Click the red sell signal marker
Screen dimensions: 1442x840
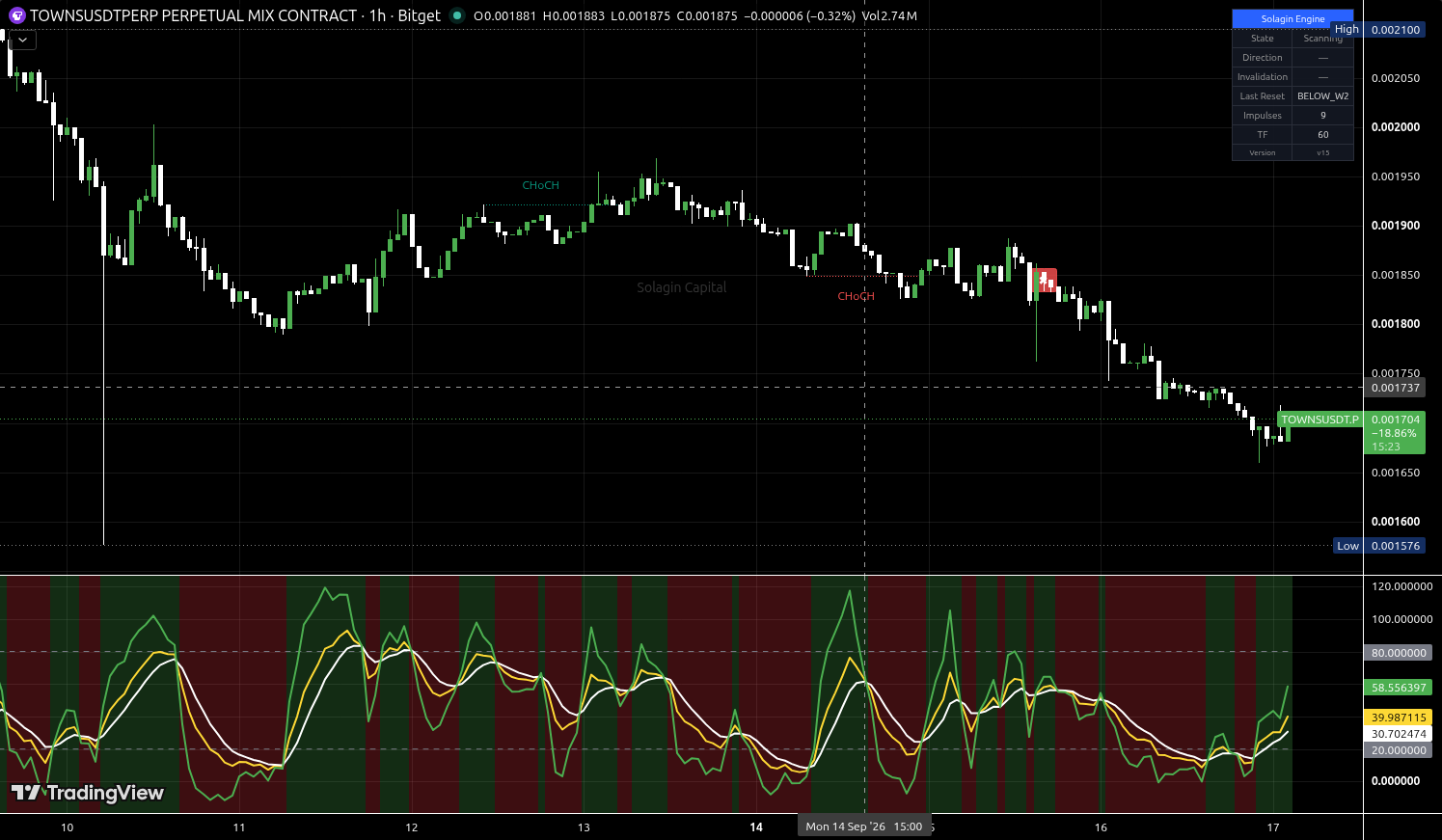pos(1047,281)
